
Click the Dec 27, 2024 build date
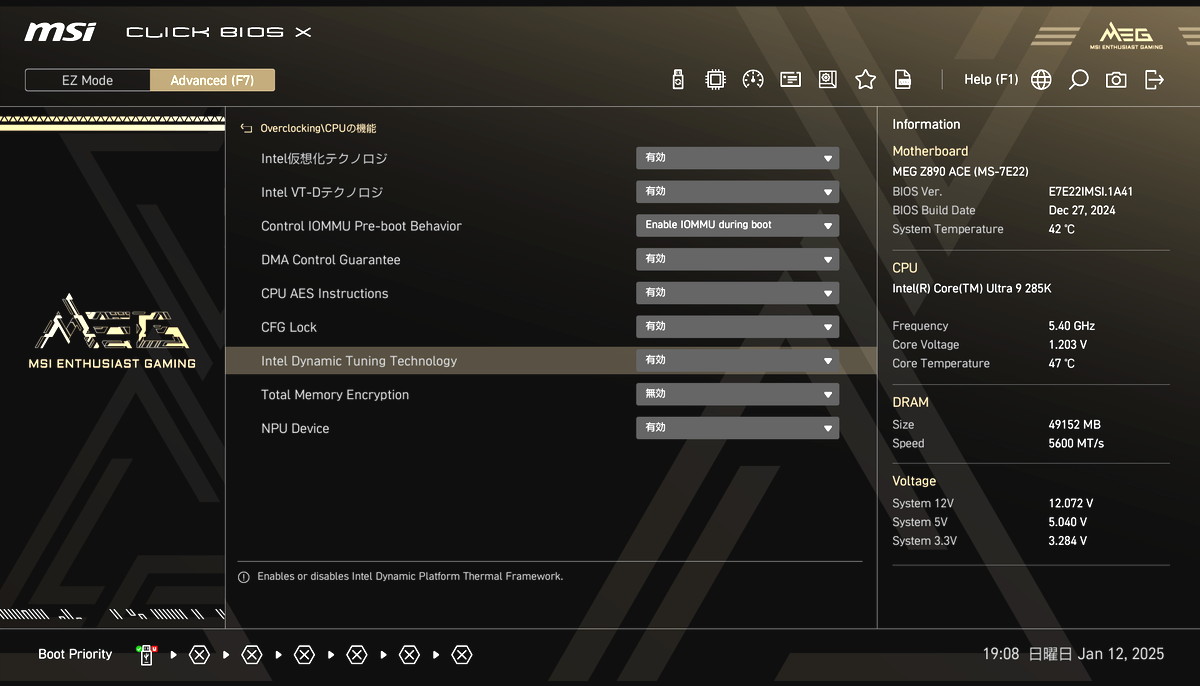coord(1081,210)
